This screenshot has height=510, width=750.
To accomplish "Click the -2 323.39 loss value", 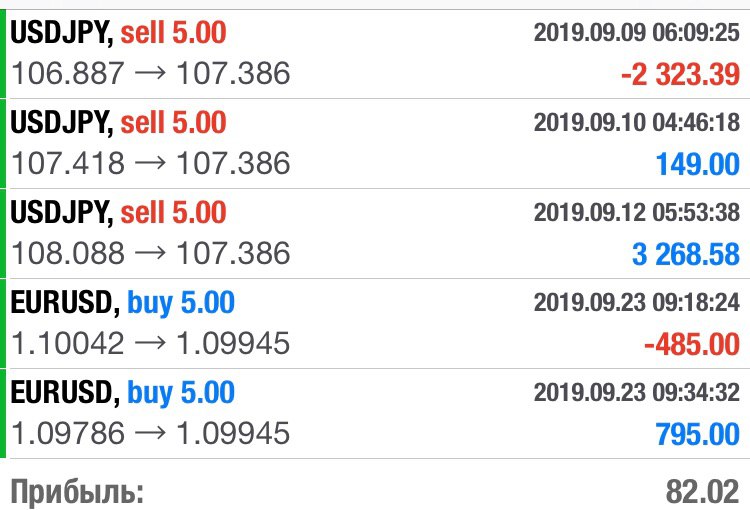I will [680, 75].
